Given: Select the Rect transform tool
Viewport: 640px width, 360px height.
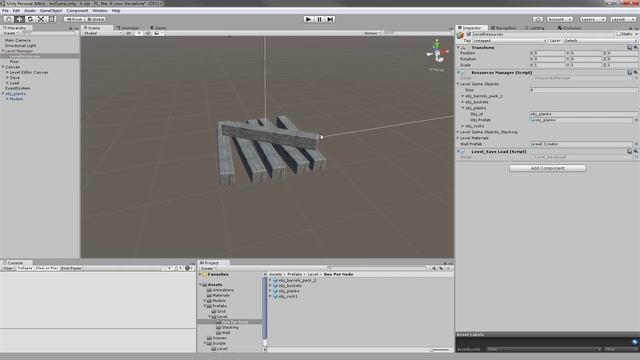Looking at the screenshot, I should [x=51, y=19].
